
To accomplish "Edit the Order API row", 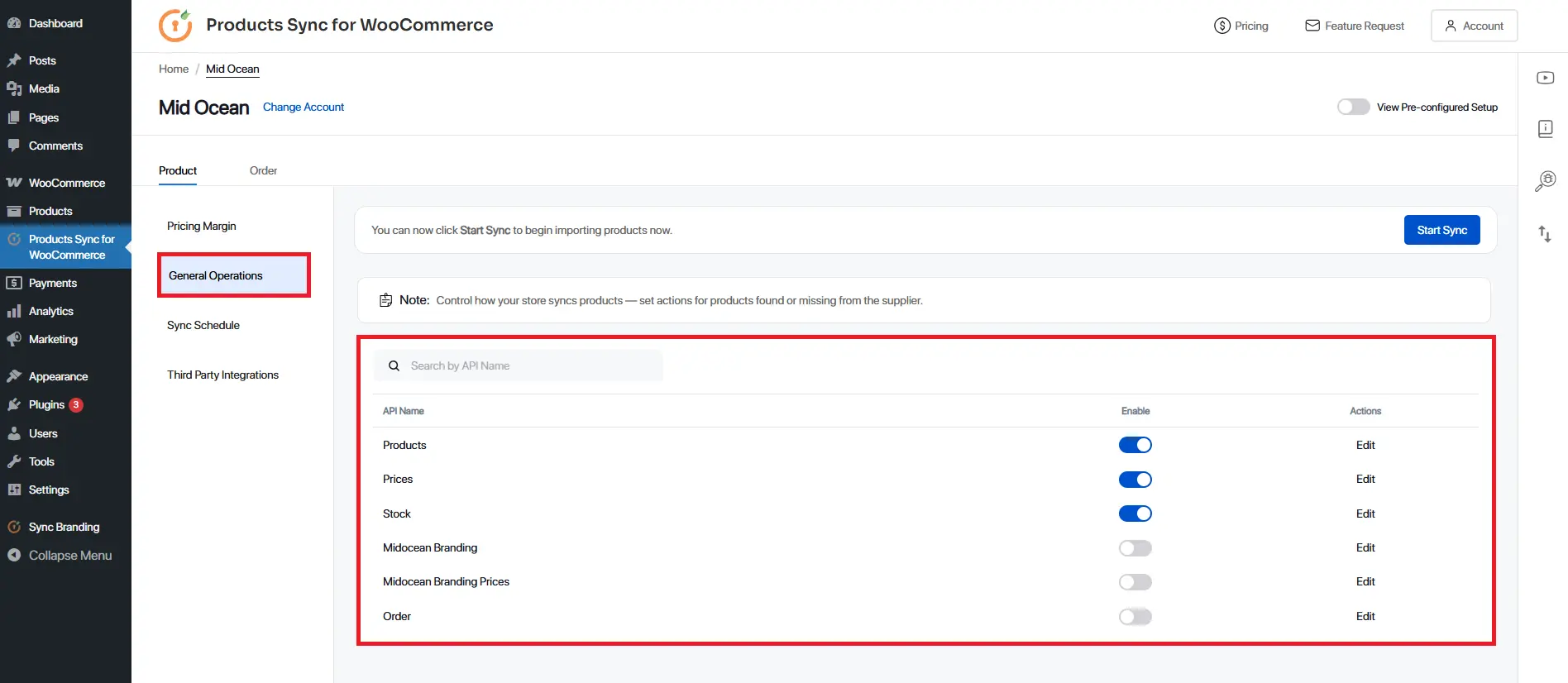I will pos(1365,616).
